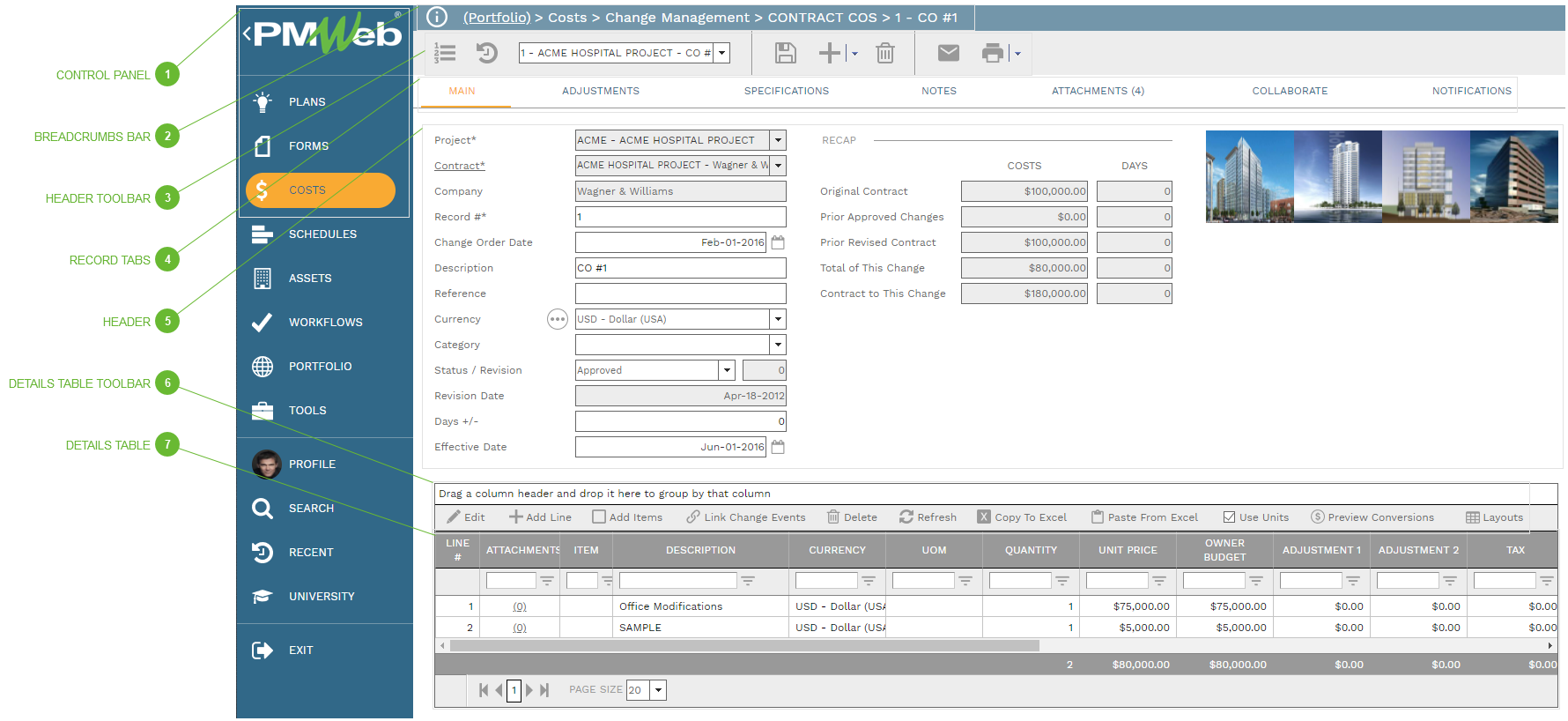Click the Copy To Excel button
Image resolution: width=1568 pixels, height=721 pixels.
pos(1022,517)
